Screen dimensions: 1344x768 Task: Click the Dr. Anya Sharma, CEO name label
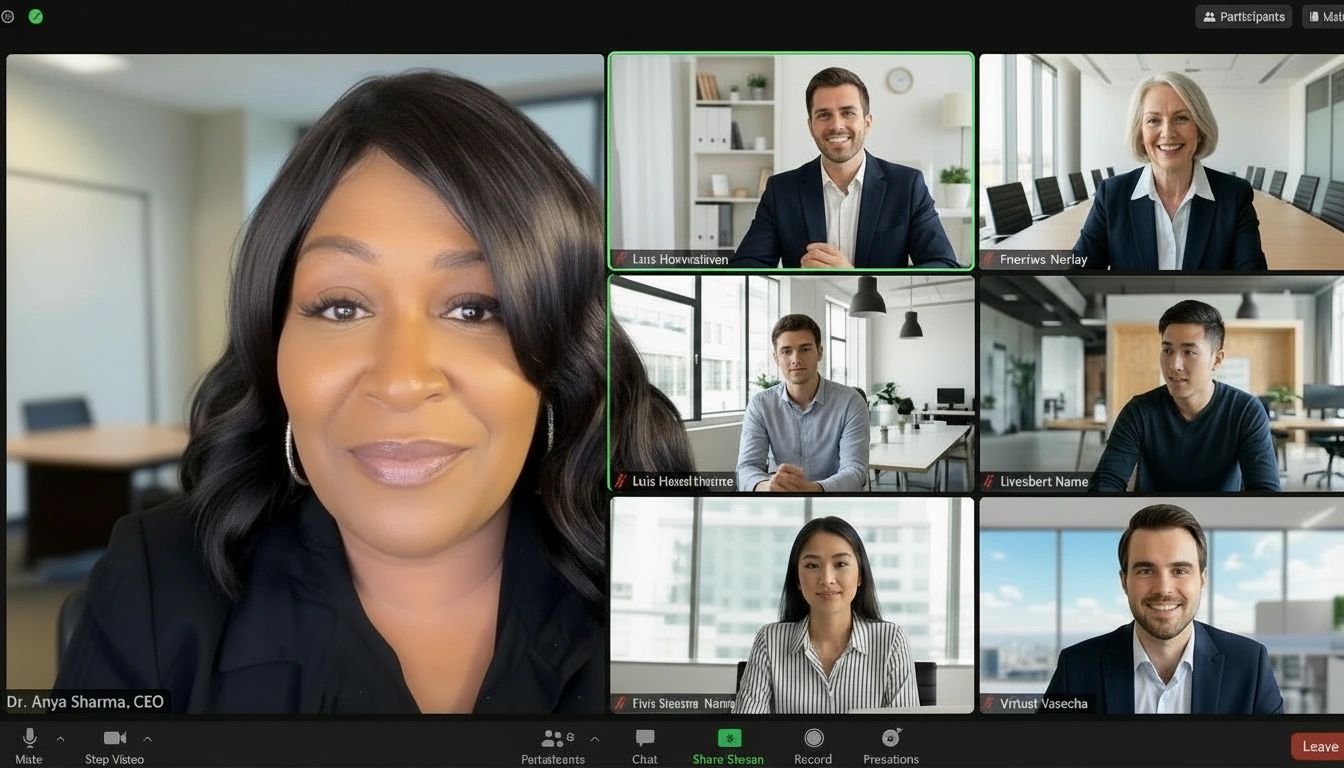[85, 702]
